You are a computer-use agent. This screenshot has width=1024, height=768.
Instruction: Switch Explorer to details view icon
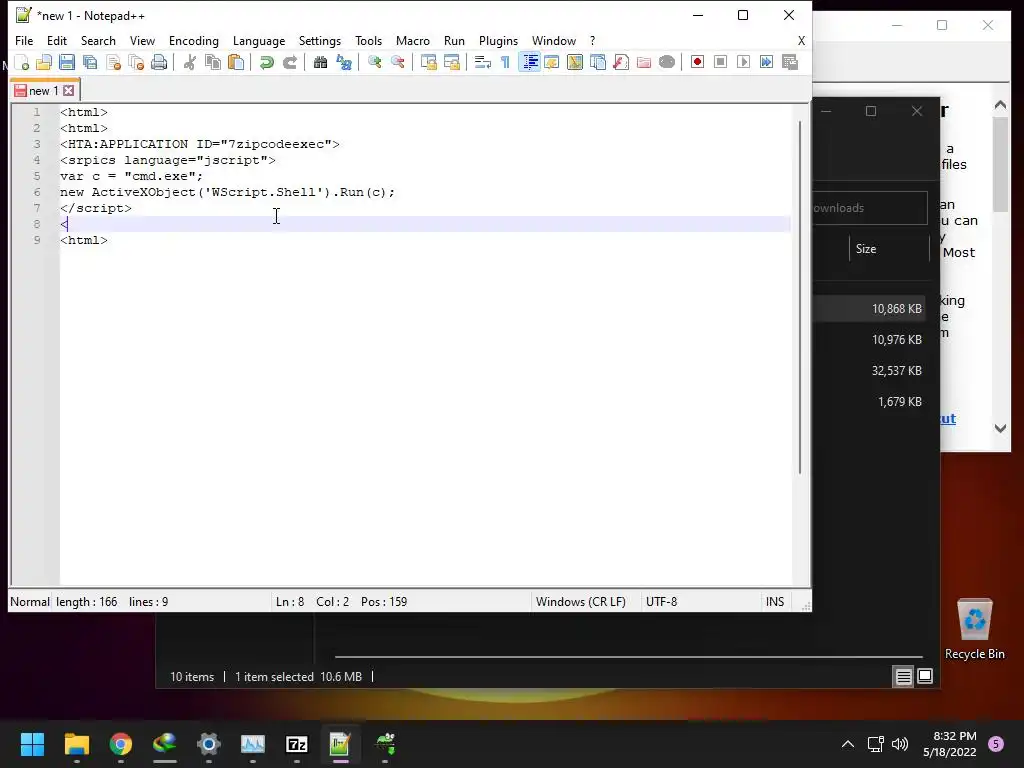[x=903, y=677]
